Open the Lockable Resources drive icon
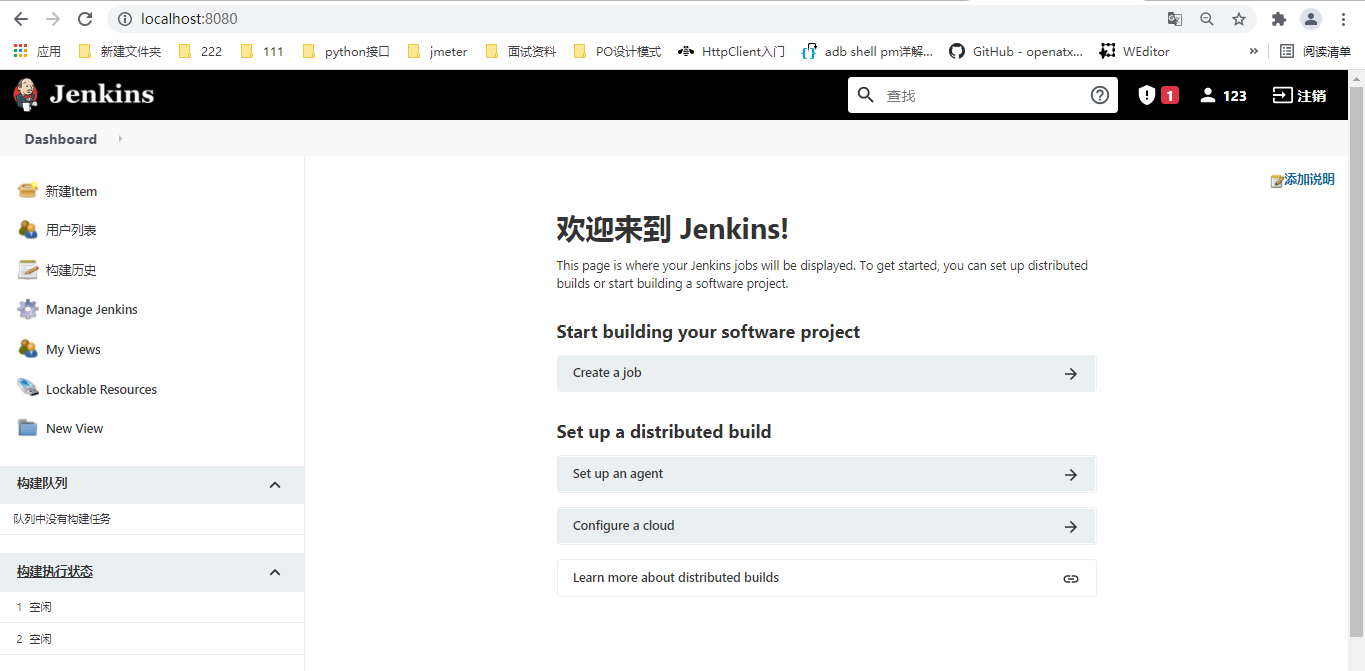The width and height of the screenshot is (1365, 671). pos(28,389)
